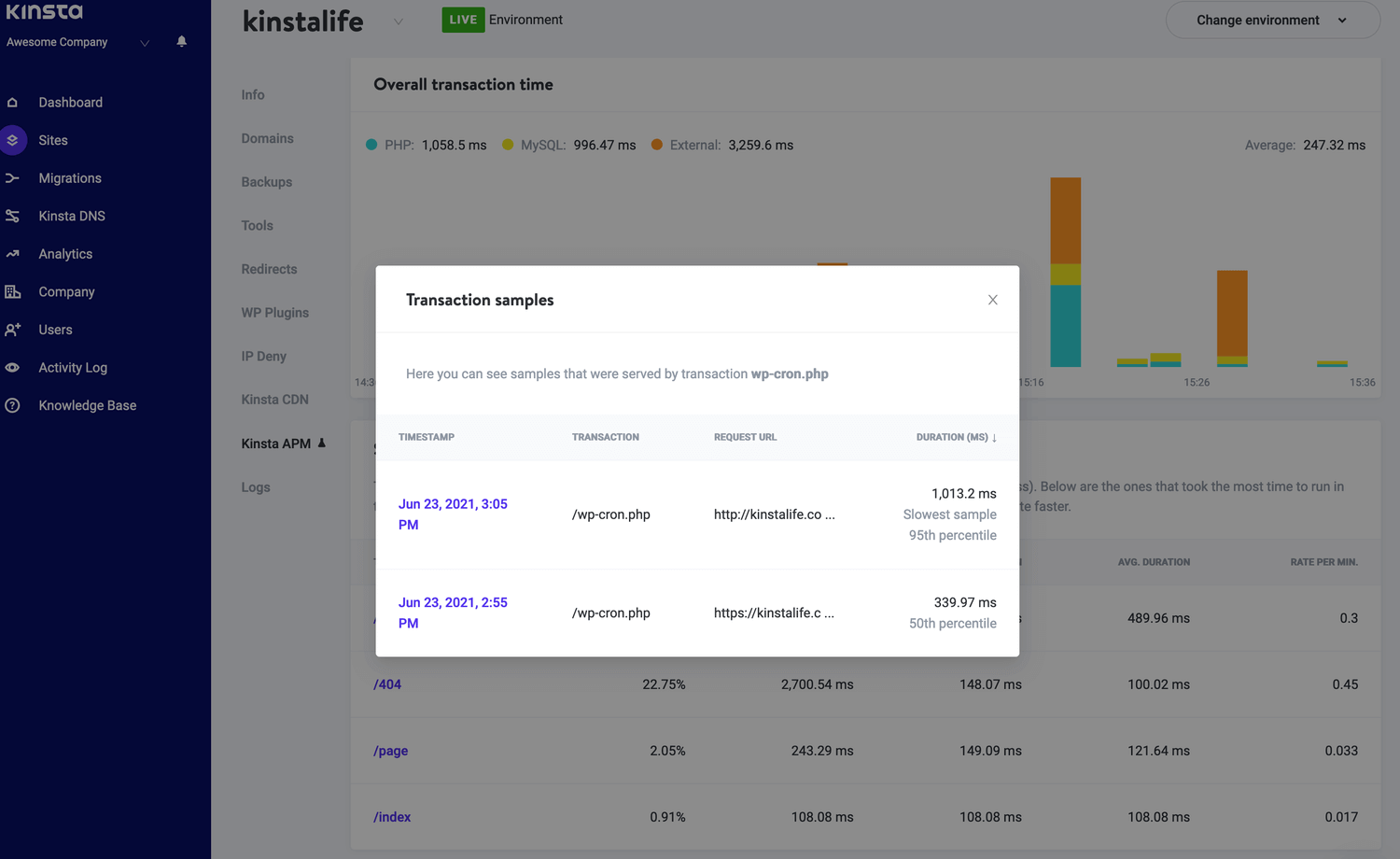1400x859 pixels.
Task: Click the Average 247.32 ms value
Action: (1335, 145)
